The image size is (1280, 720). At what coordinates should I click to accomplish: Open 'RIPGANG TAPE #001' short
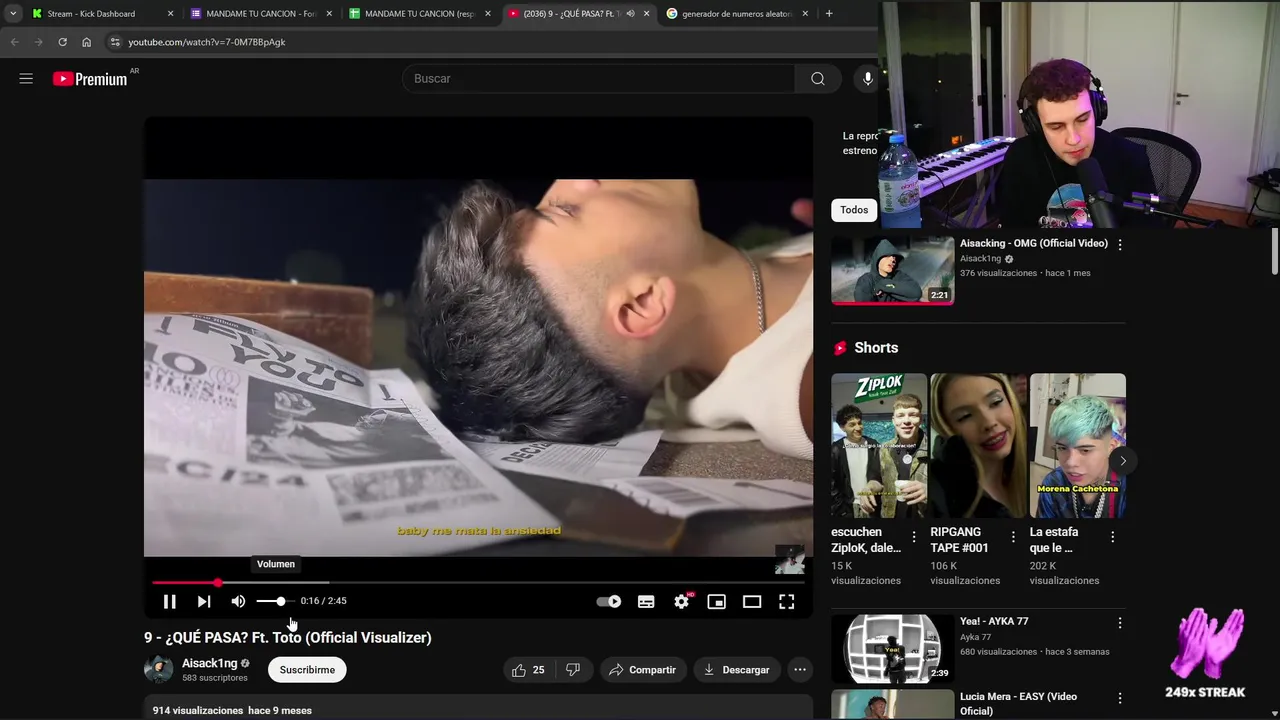[978, 445]
